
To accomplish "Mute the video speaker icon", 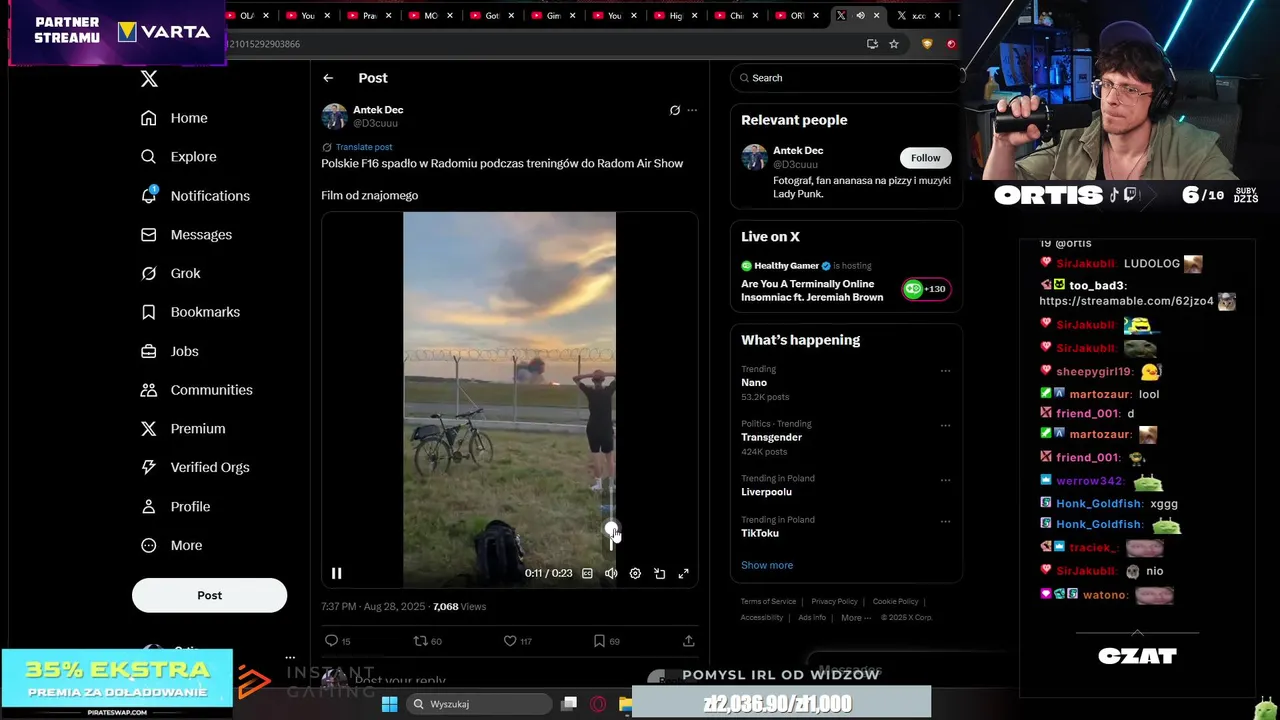I will click(611, 573).
